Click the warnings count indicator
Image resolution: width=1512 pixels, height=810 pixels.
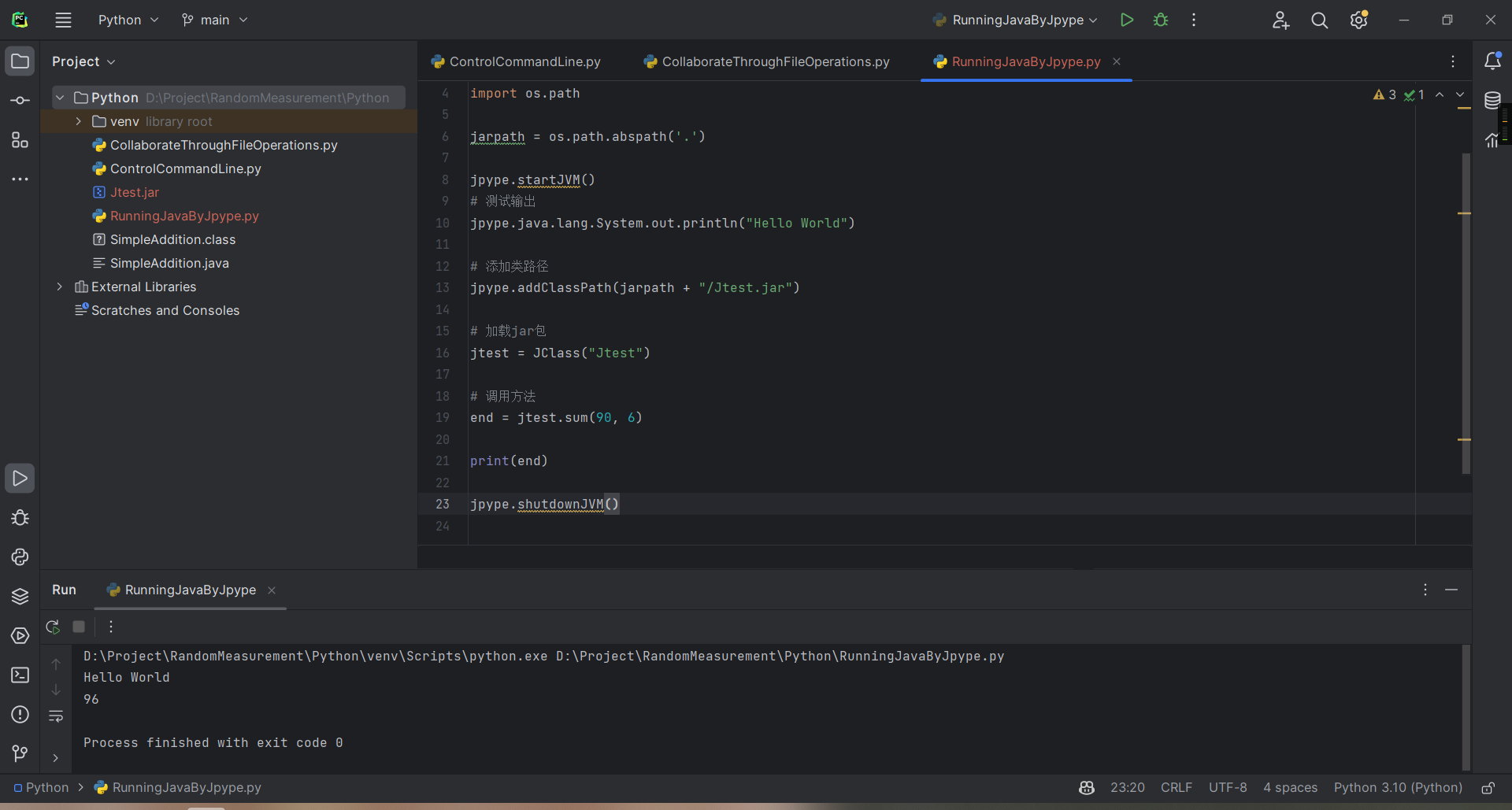1384,95
